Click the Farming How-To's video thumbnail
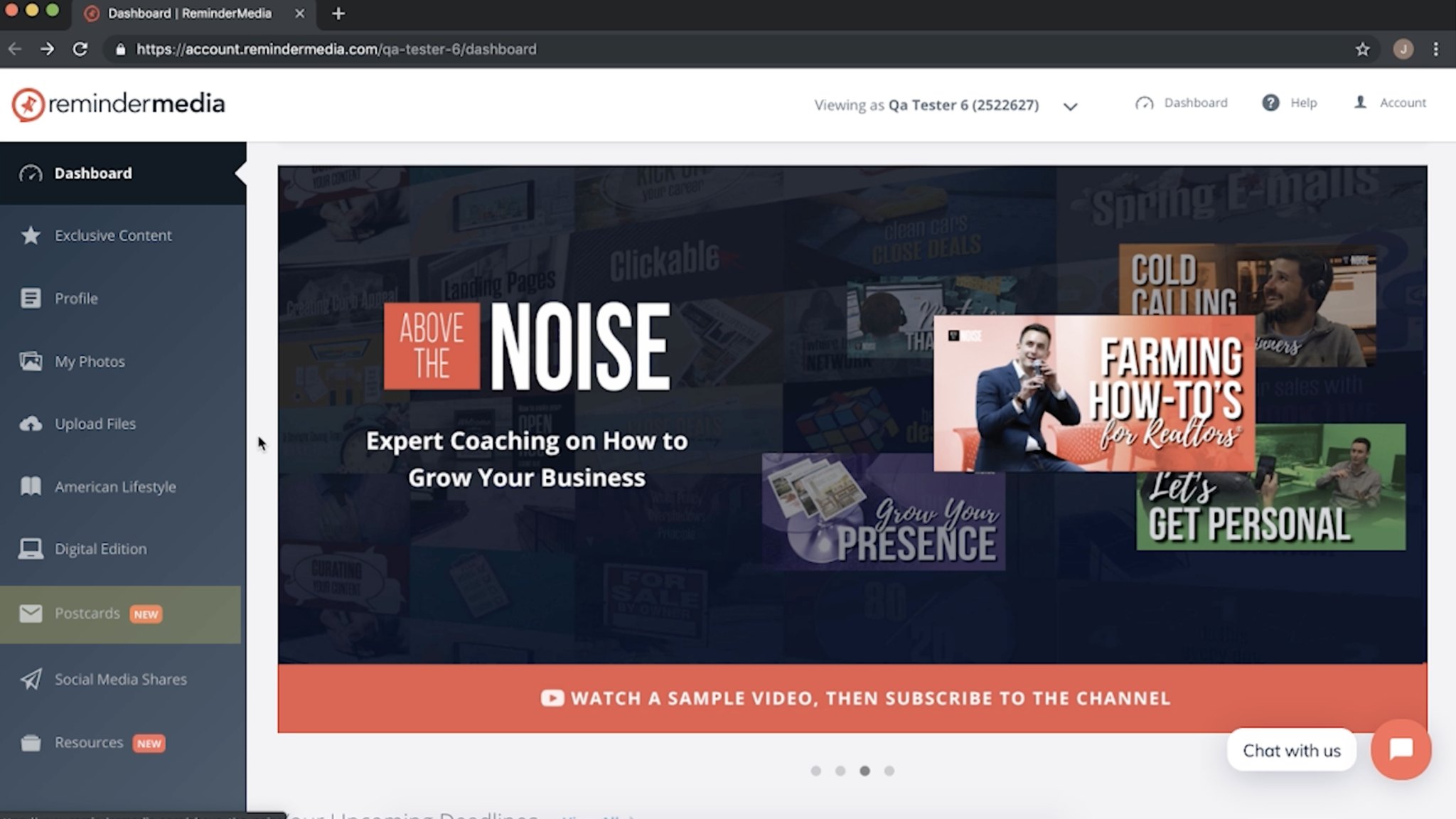1456x819 pixels. [x=1093, y=393]
